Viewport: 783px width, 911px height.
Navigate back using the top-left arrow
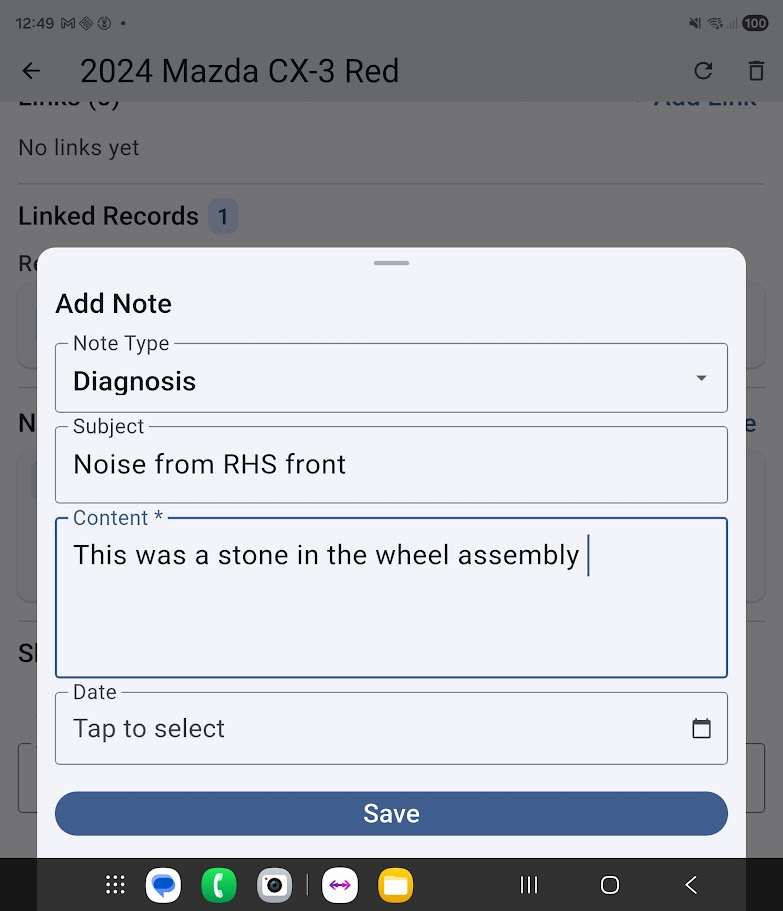point(31,70)
